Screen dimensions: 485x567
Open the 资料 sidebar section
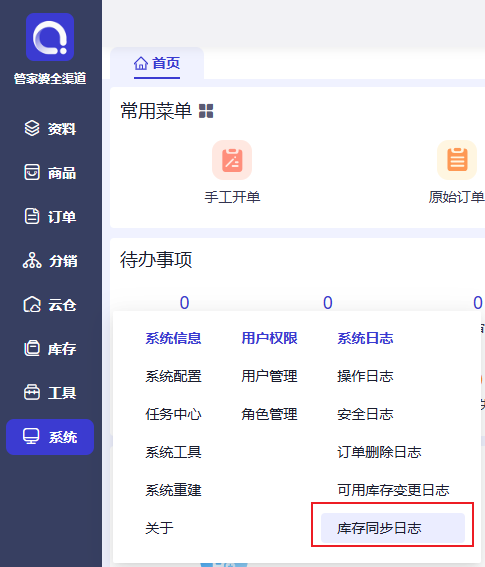pyautogui.click(x=50, y=129)
